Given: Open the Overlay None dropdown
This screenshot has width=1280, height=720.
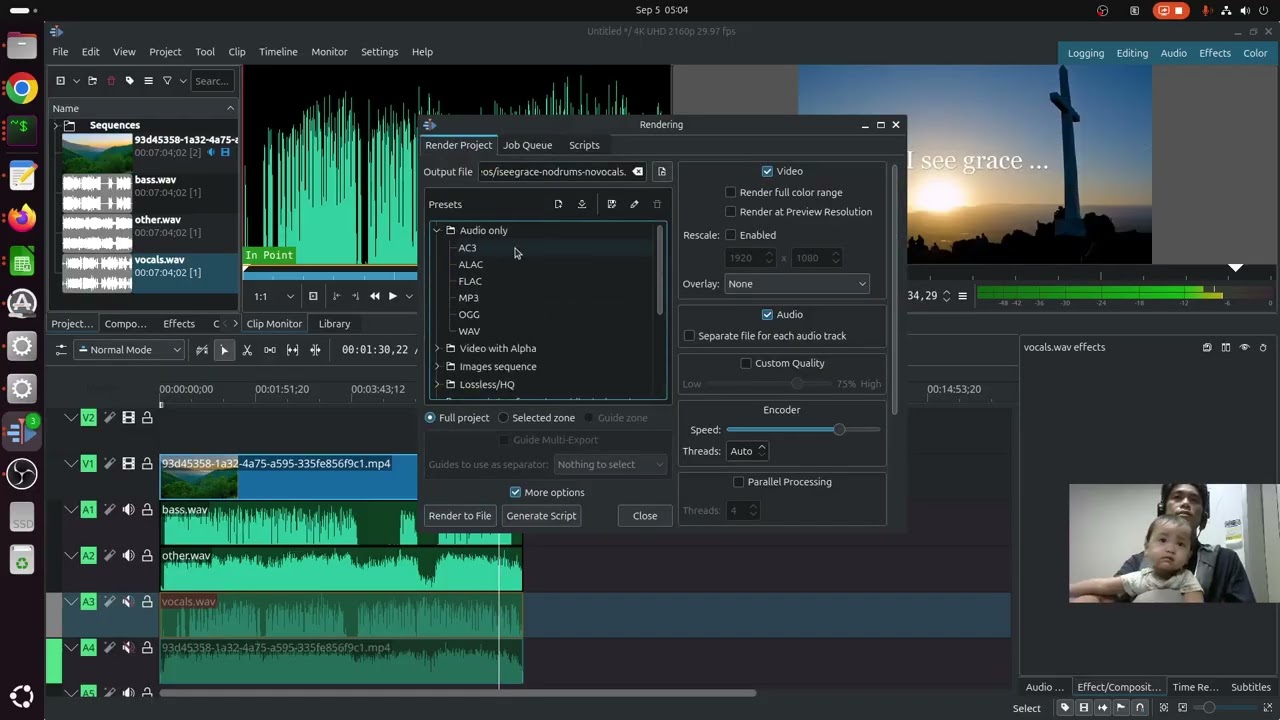Looking at the screenshot, I should [x=797, y=284].
